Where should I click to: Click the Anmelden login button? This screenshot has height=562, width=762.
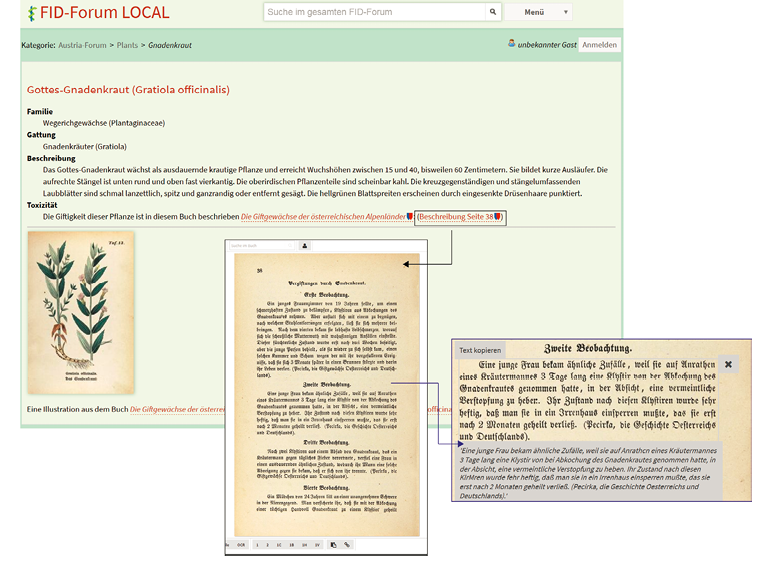point(599,45)
